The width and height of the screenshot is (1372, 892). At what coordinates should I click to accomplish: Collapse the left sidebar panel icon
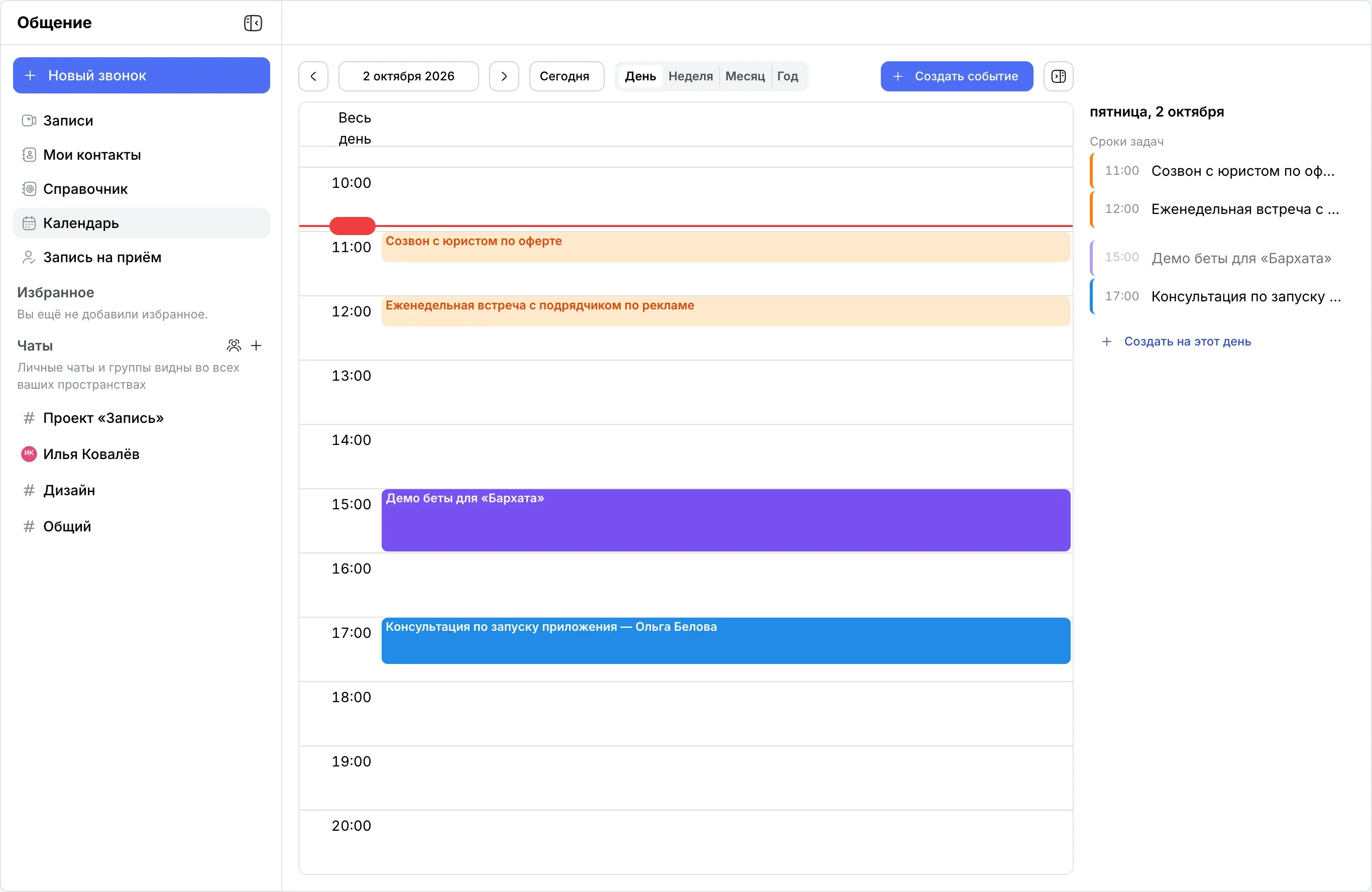253,23
